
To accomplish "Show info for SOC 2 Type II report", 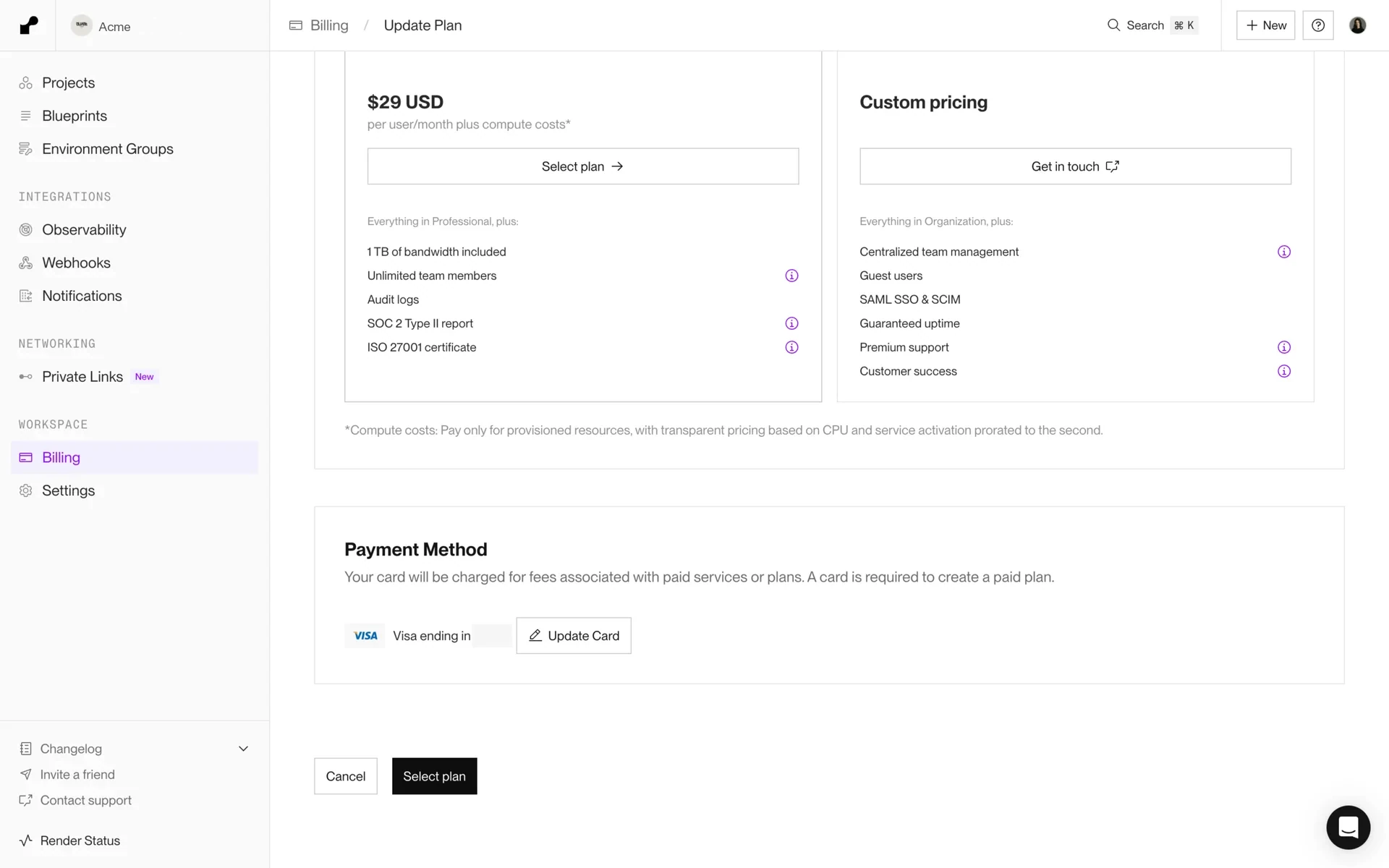I will point(791,323).
